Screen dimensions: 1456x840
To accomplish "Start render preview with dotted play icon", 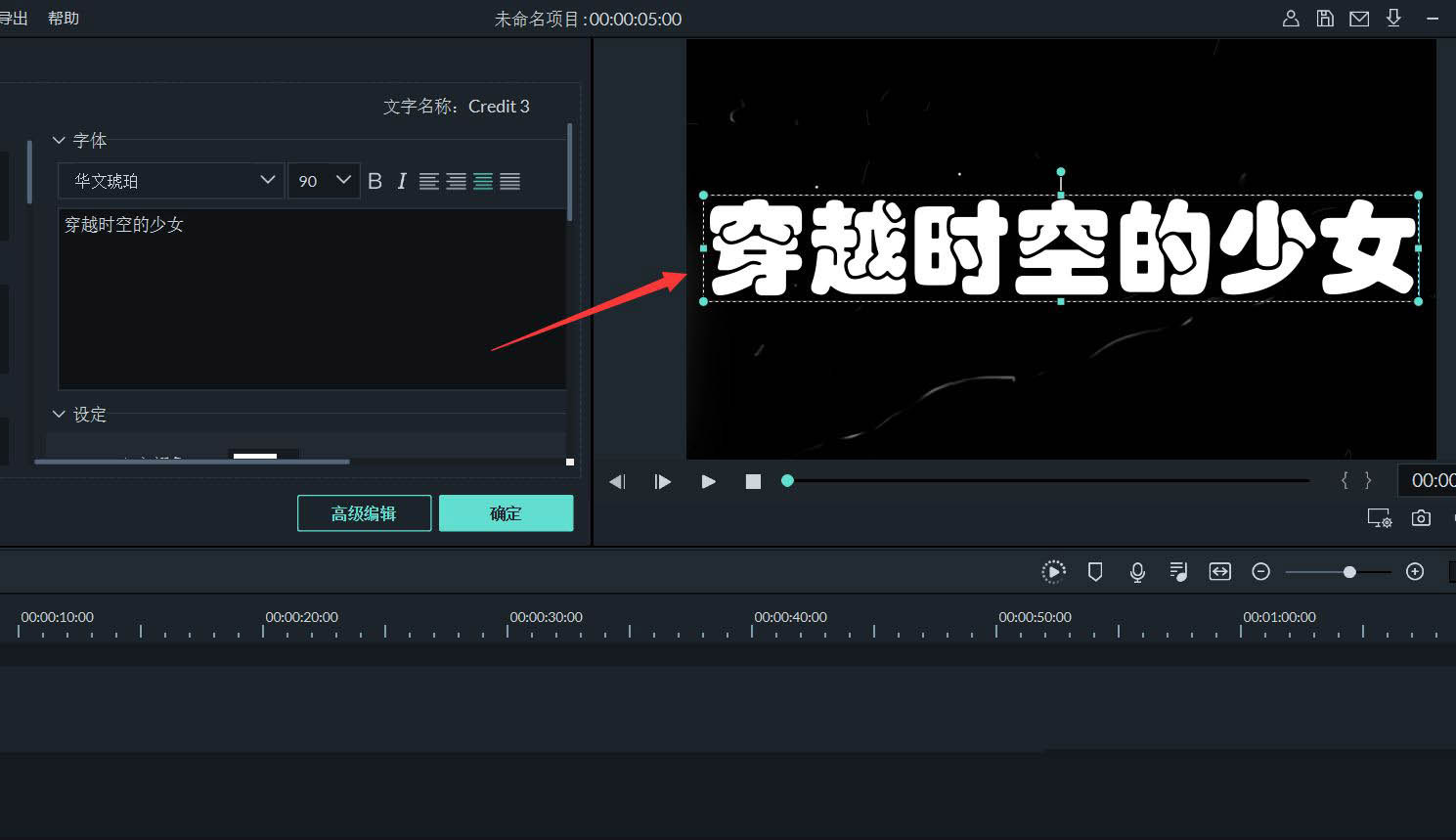I will coord(1053,571).
